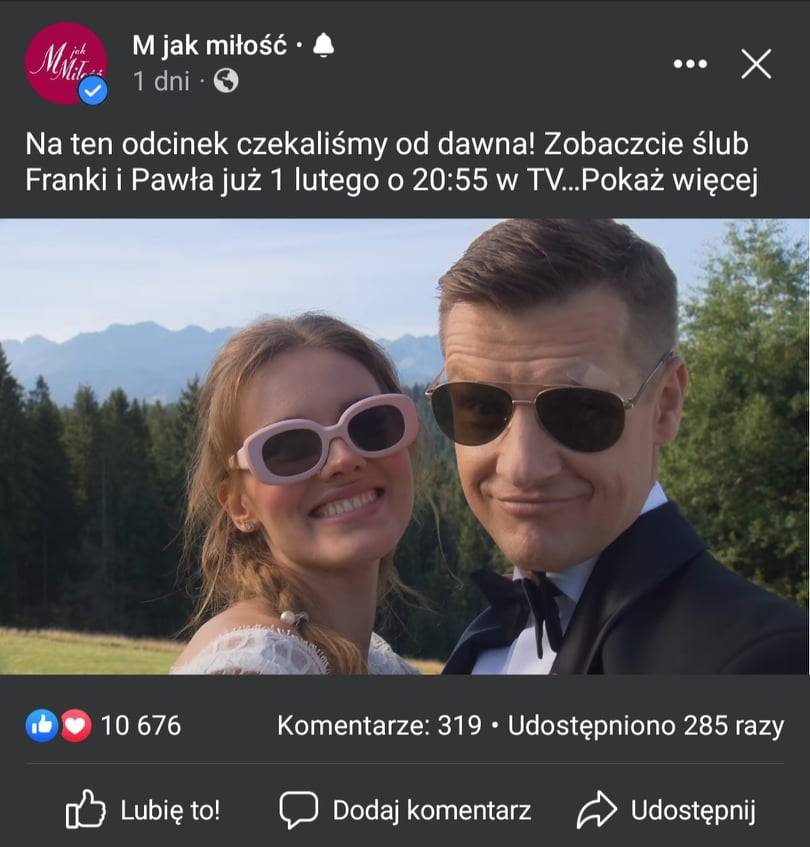Click the thumbs-up outline icon

(x=85, y=809)
